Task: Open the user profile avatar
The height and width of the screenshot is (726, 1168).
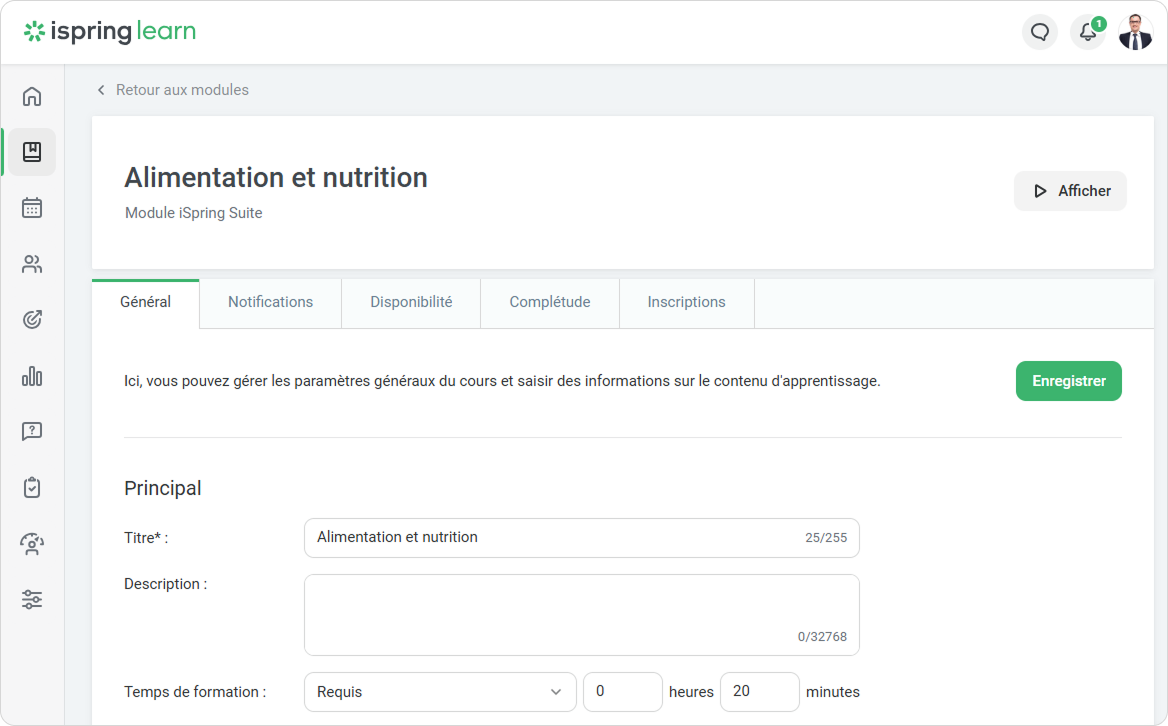Action: [x=1135, y=32]
